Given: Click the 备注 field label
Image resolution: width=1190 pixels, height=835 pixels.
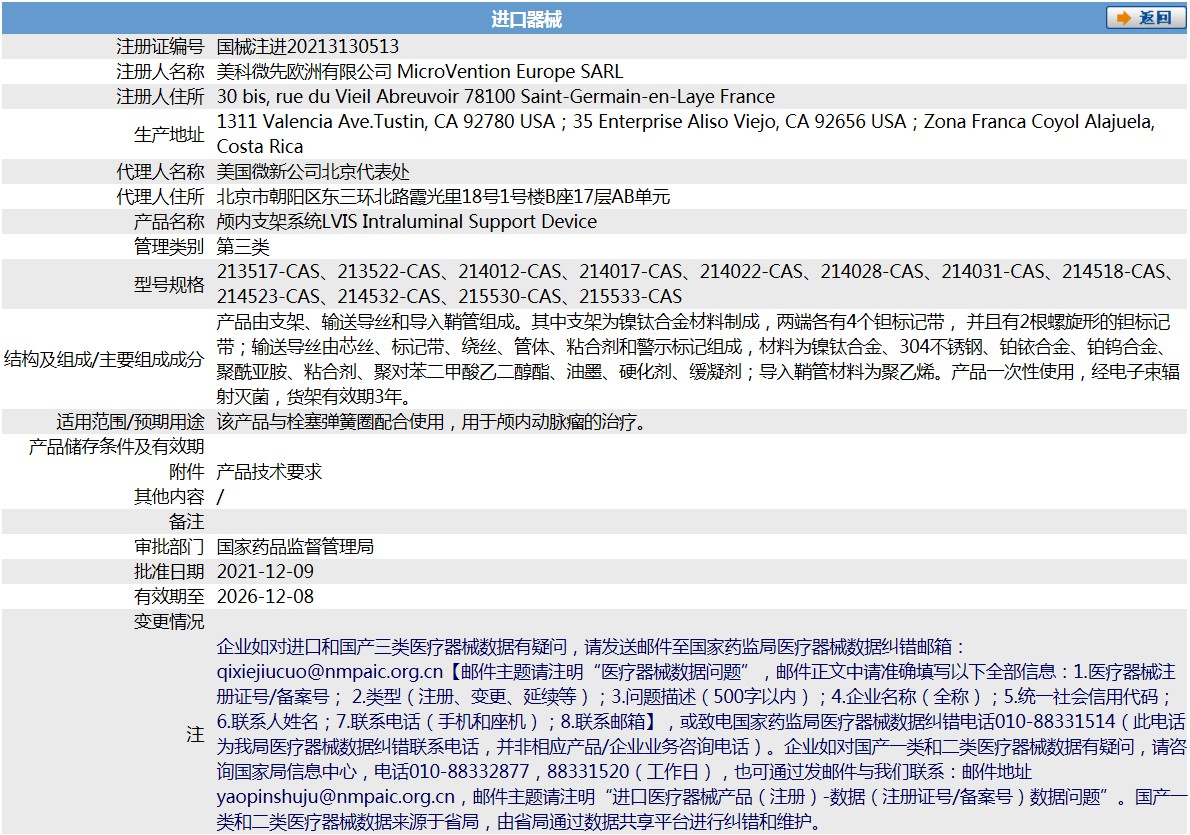Looking at the screenshot, I should 187,521.
